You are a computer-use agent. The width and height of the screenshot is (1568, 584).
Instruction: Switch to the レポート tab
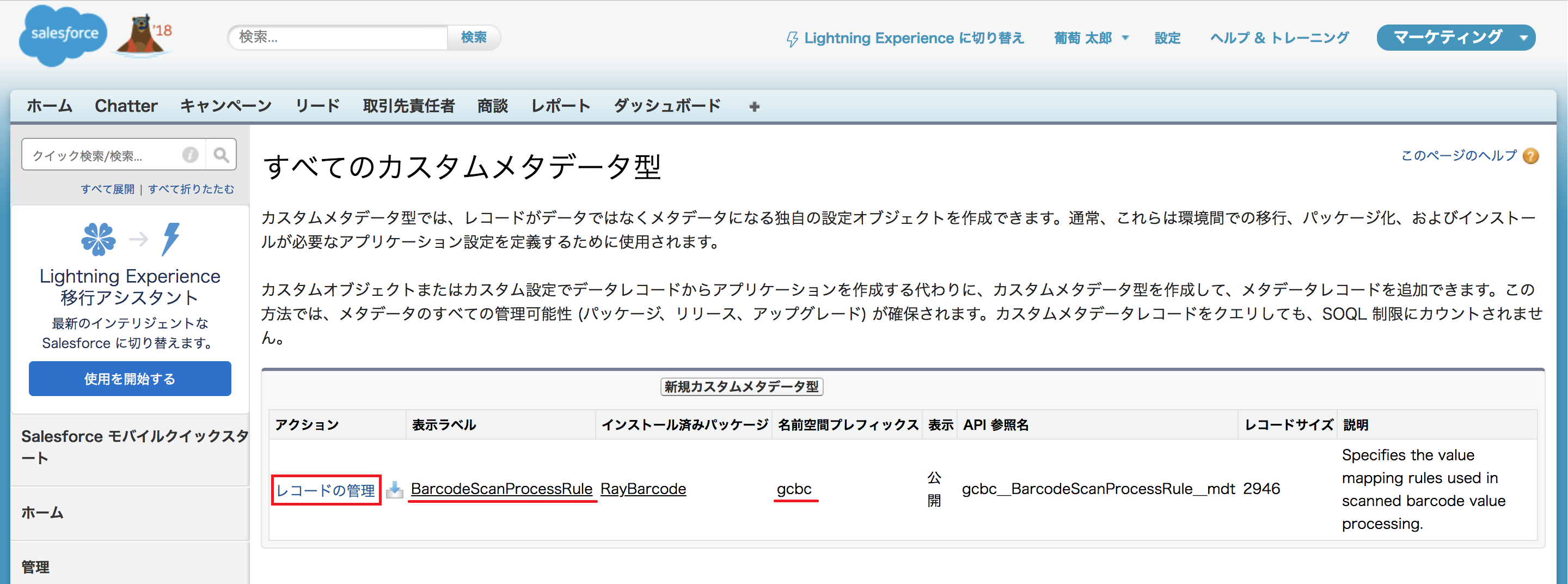(561, 106)
